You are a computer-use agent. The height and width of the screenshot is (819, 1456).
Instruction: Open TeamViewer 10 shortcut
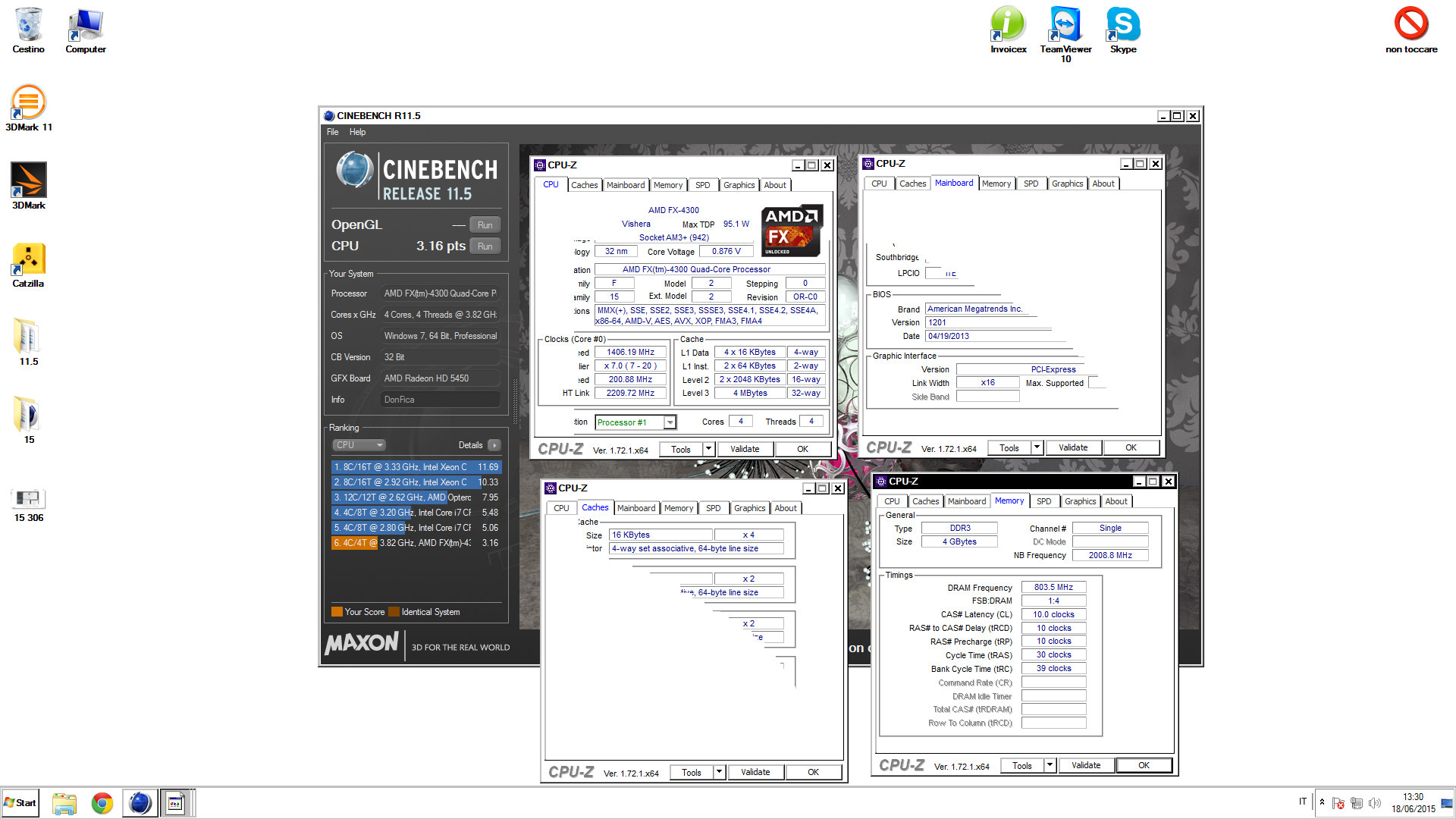[x=1065, y=34]
